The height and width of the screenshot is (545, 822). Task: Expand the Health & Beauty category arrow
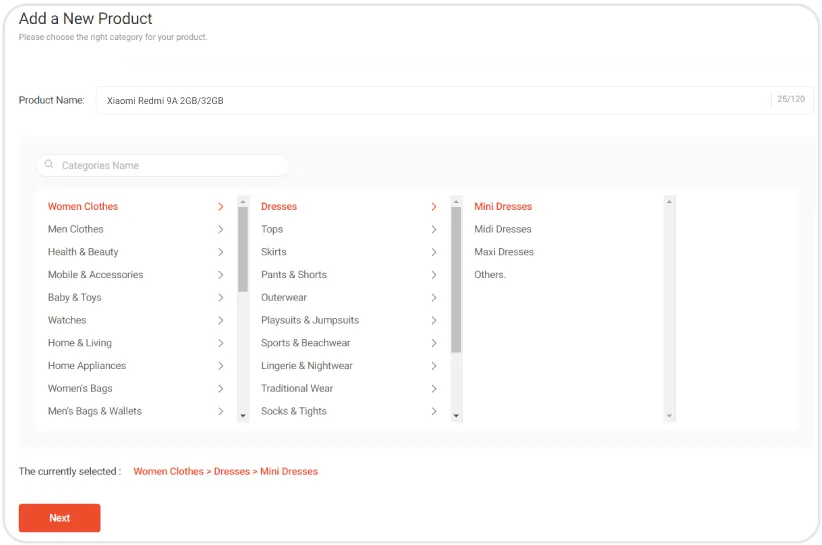point(220,252)
